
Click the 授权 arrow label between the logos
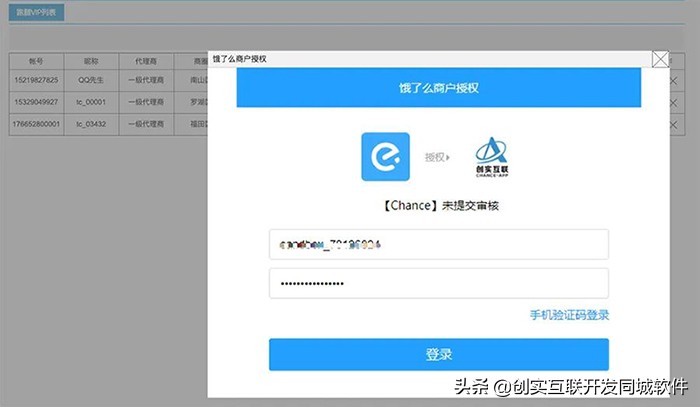coord(437,157)
